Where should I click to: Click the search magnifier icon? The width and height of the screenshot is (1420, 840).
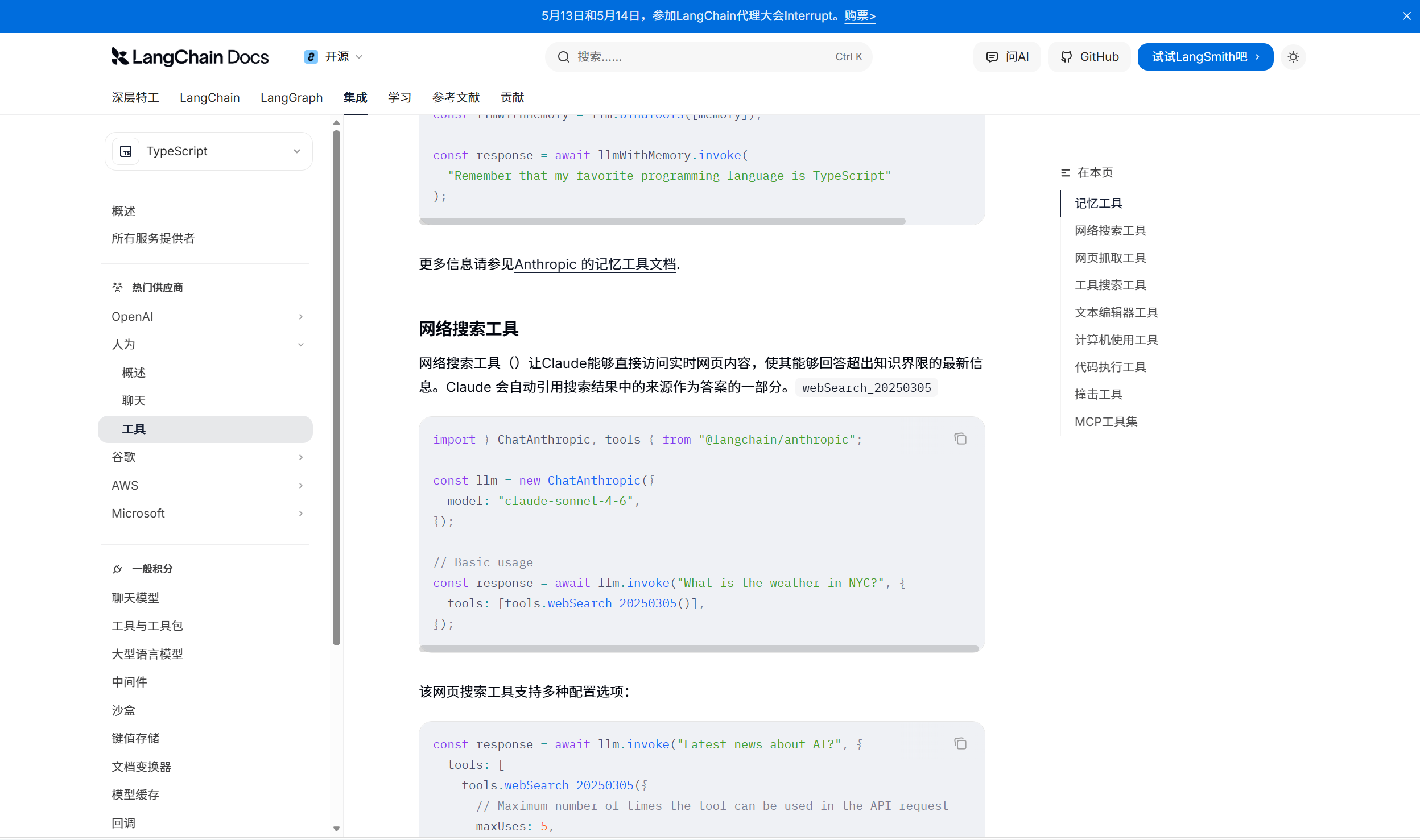pos(563,57)
